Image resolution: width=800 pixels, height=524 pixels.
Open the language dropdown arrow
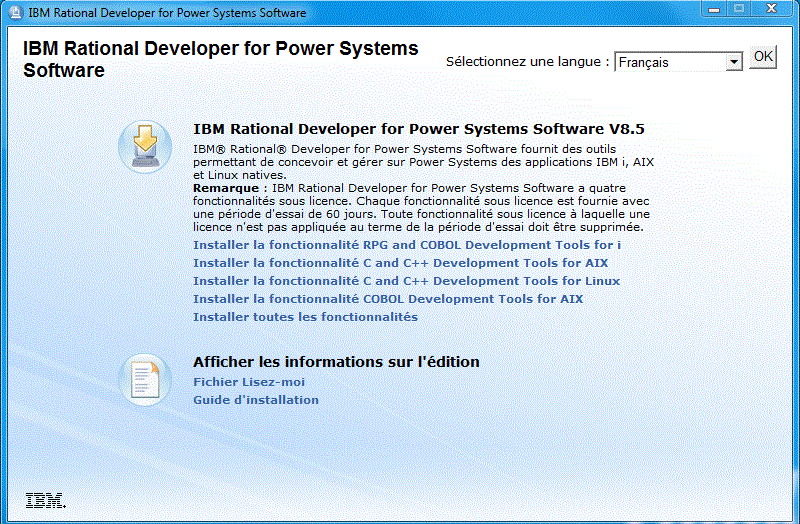734,62
